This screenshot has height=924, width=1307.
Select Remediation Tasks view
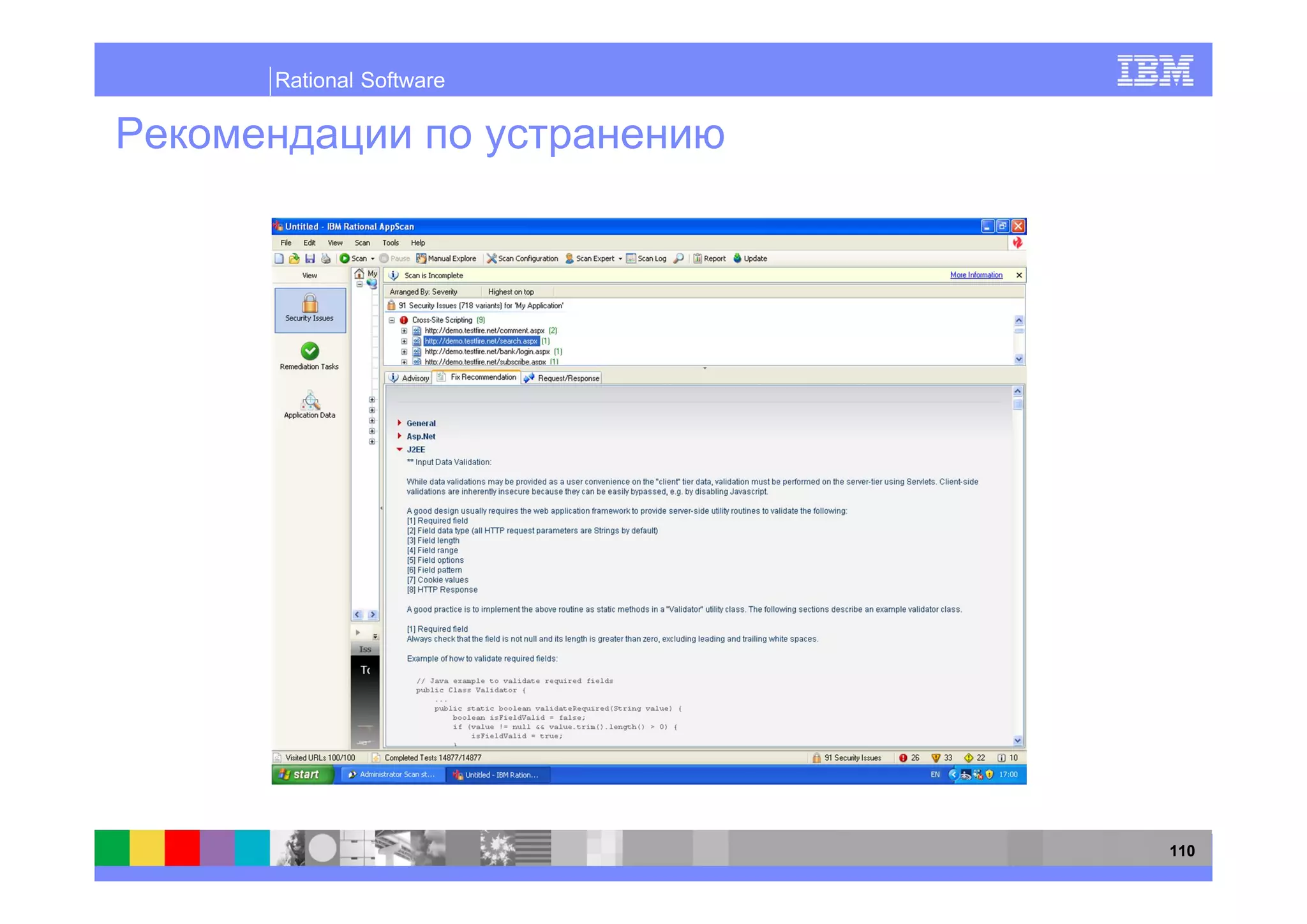(310, 356)
